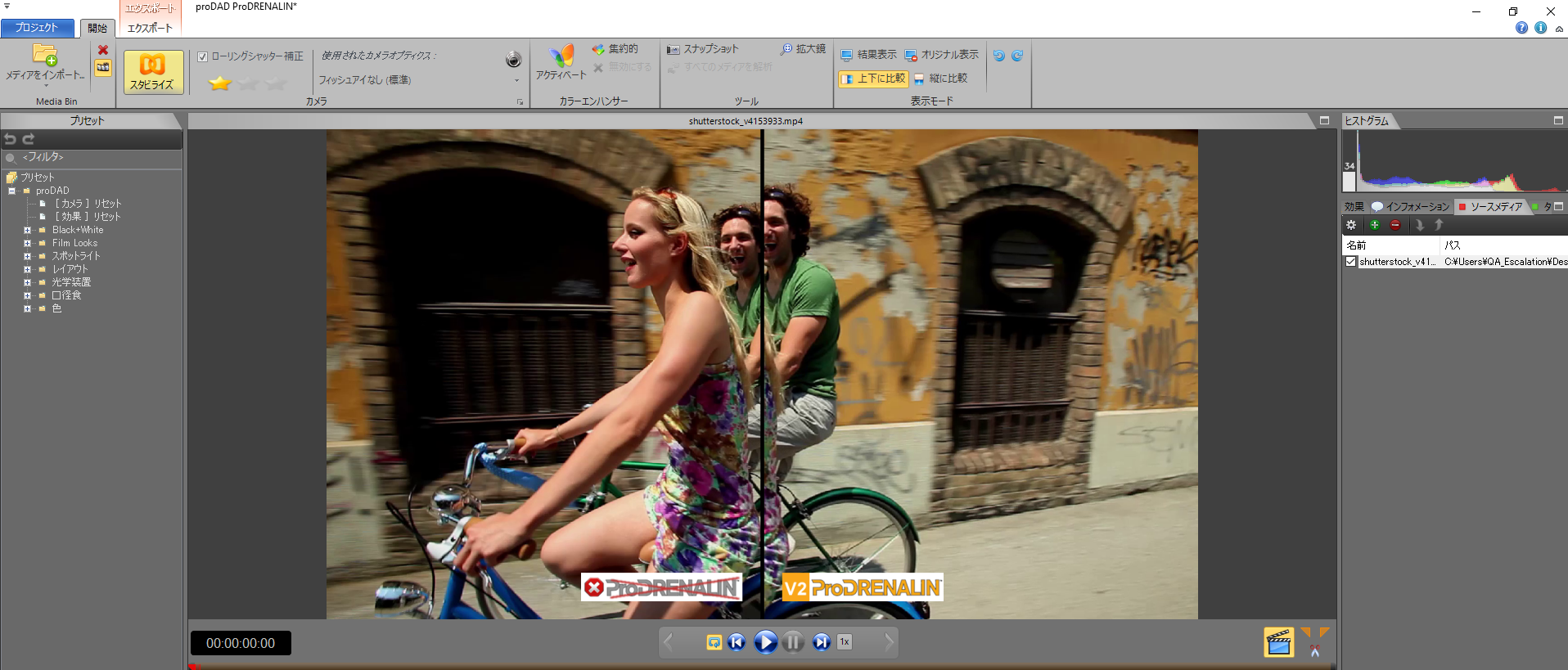Select the magnifier (拡大鏡) tool

click(803, 49)
